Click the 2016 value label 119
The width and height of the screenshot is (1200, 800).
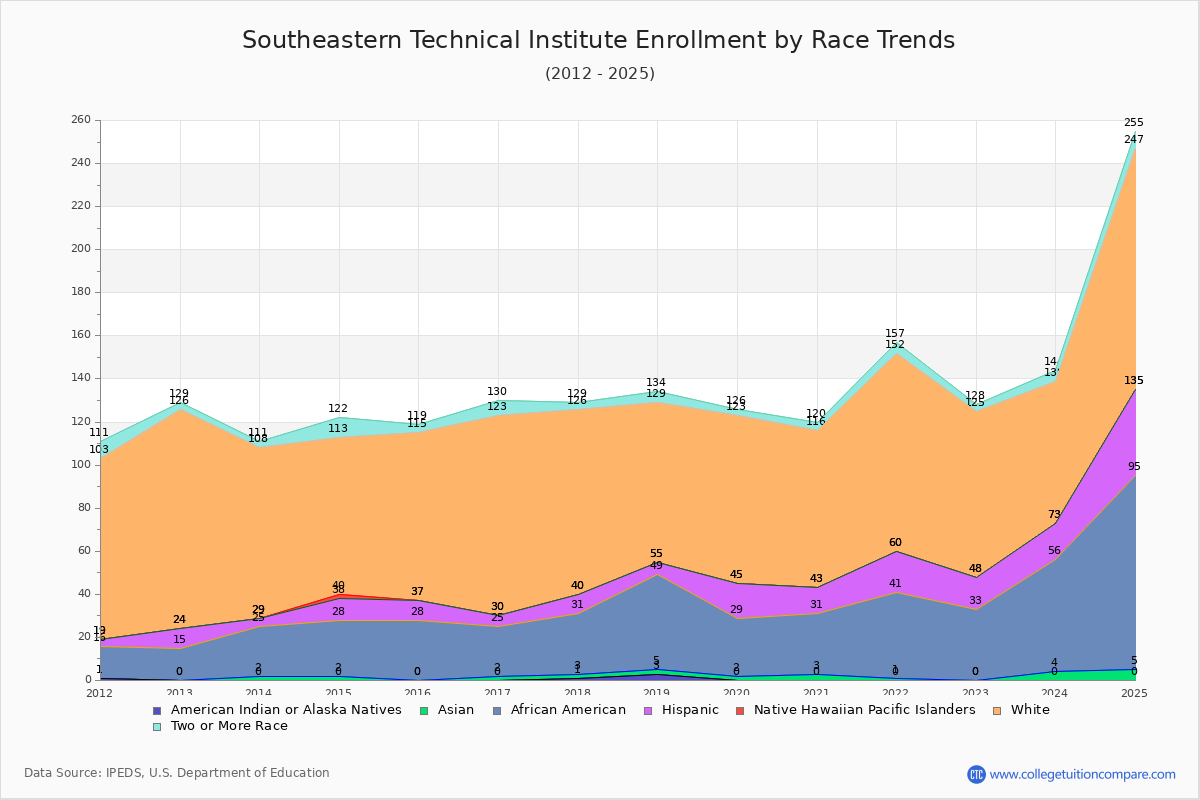point(417,416)
